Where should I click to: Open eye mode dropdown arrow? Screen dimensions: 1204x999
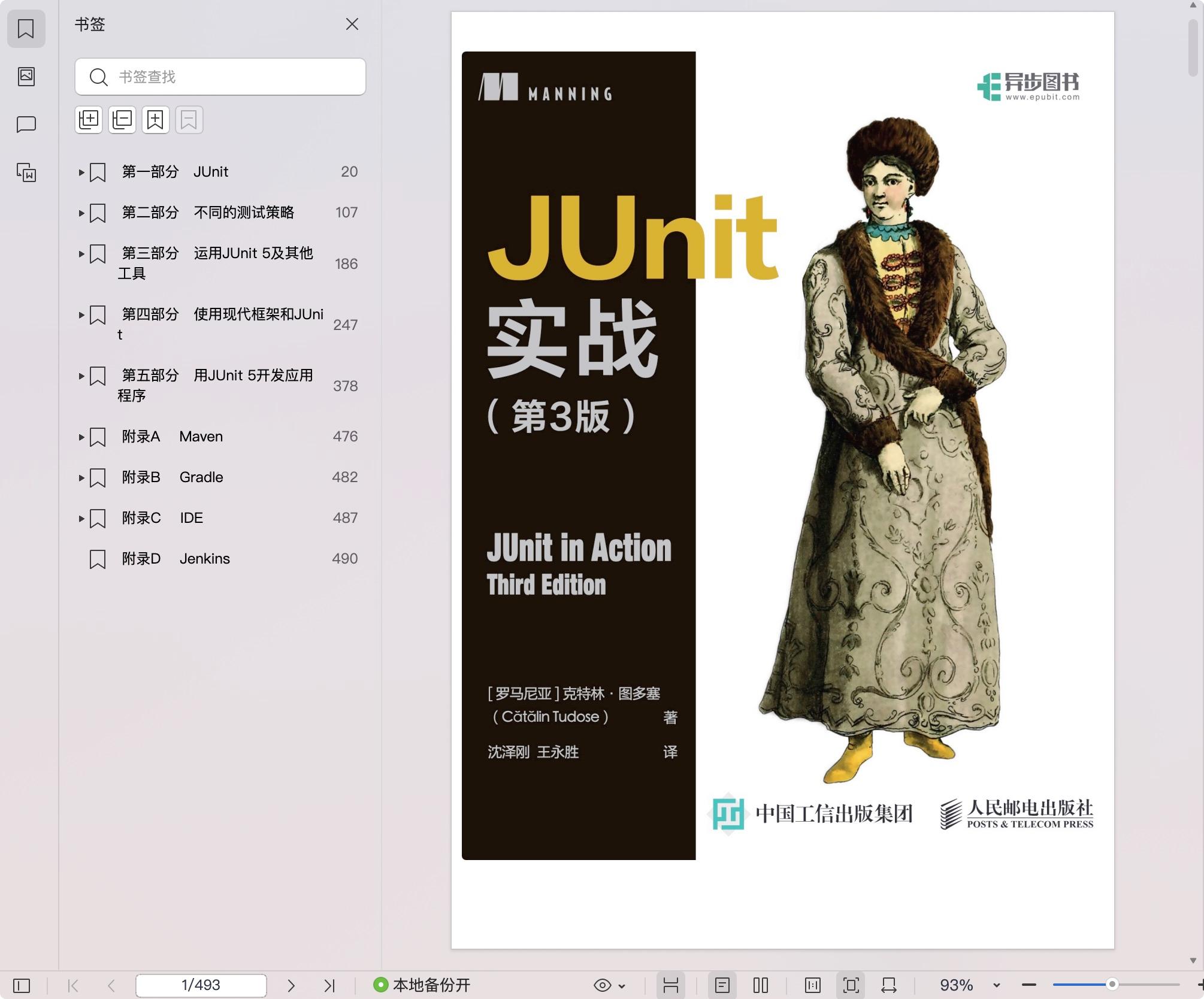click(x=622, y=986)
